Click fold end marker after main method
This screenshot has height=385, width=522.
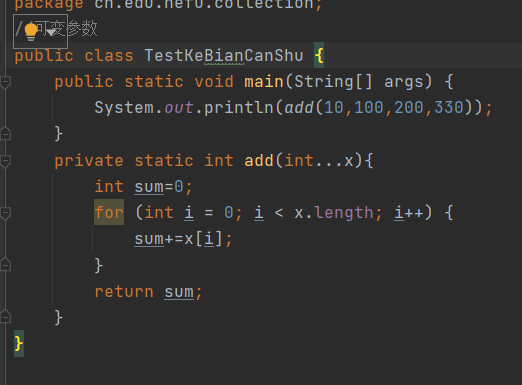pyautogui.click(x=5, y=134)
